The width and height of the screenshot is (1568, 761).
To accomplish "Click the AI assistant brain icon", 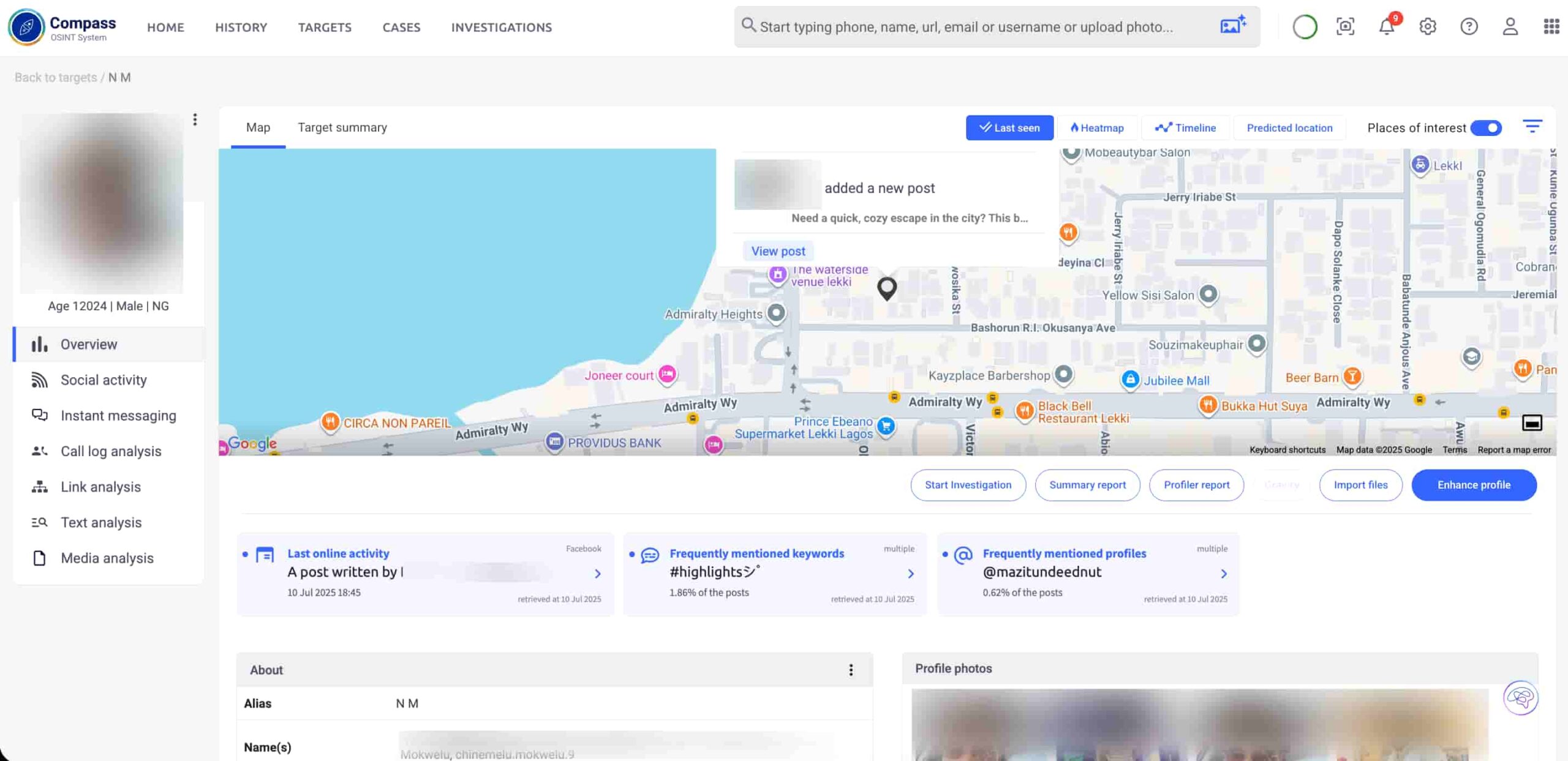I will pyautogui.click(x=1520, y=697).
